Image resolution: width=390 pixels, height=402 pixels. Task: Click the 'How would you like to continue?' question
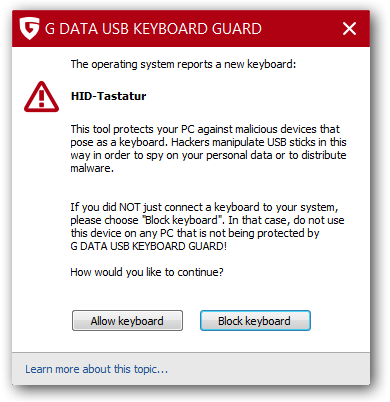(x=147, y=272)
